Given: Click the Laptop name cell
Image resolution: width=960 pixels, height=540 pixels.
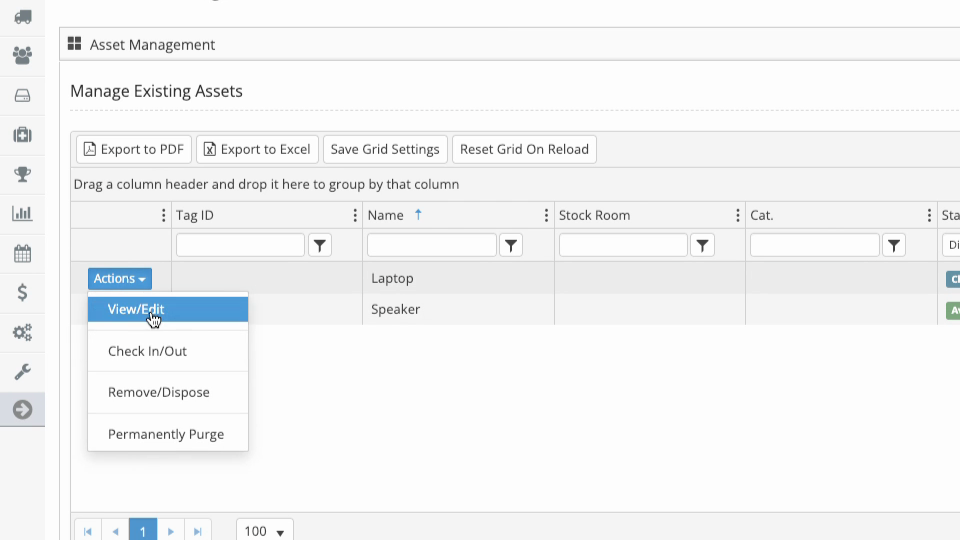Looking at the screenshot, I should point(458,278).
